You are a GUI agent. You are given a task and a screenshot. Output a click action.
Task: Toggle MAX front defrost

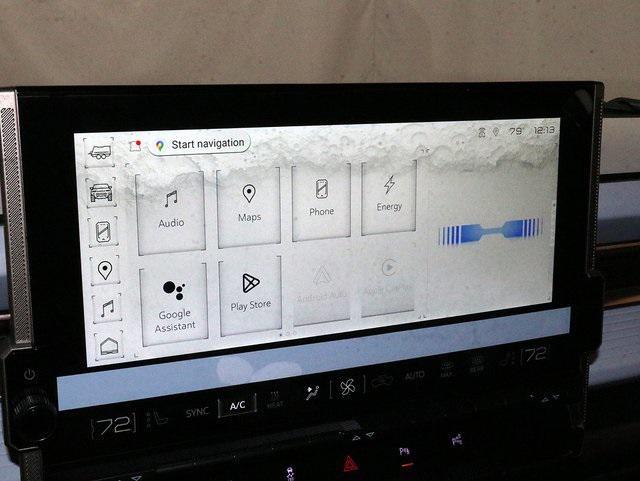447,368
